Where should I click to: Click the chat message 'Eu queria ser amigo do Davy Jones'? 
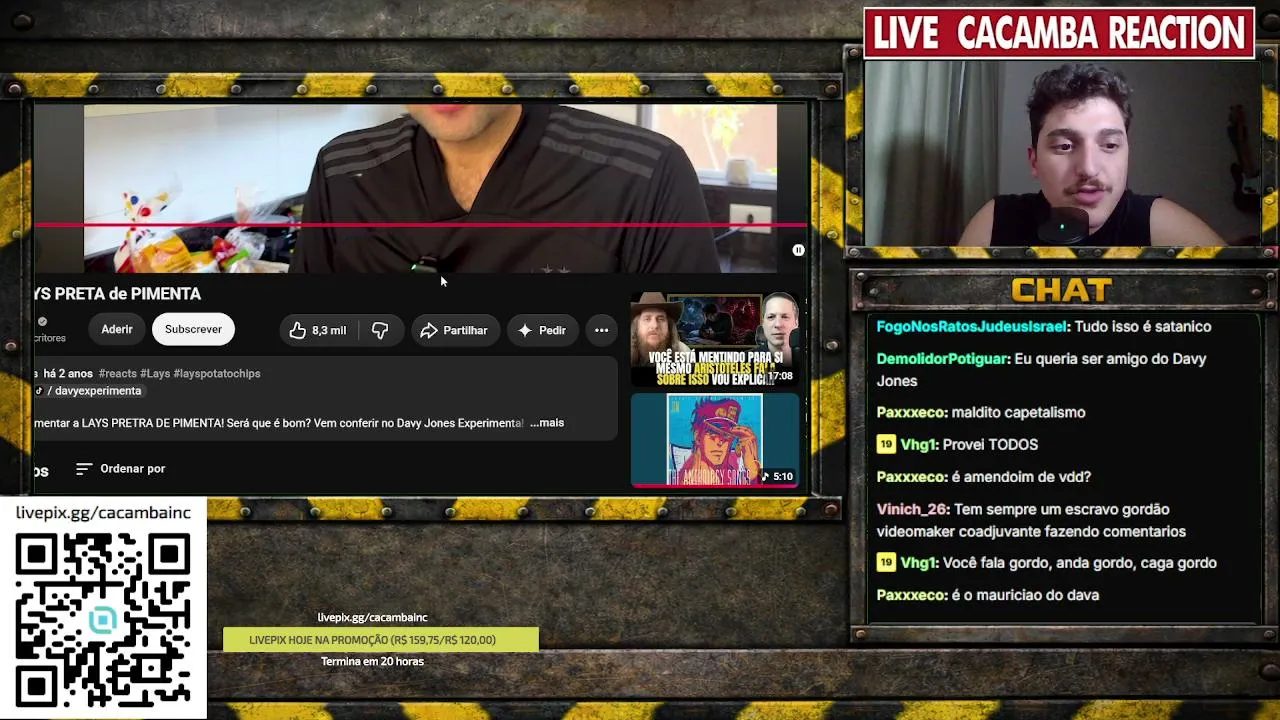pos(1041,370)
